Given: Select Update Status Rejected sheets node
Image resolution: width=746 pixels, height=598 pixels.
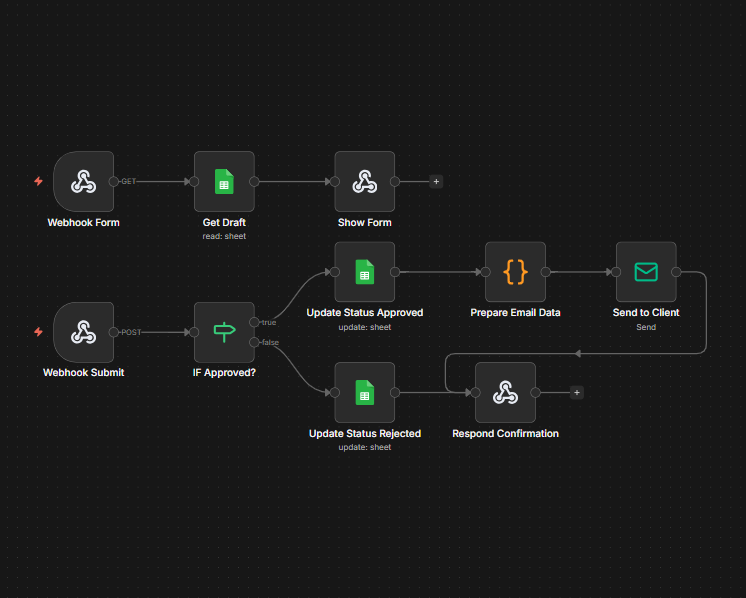Looking at the screenshot, I should pos(364,393).
